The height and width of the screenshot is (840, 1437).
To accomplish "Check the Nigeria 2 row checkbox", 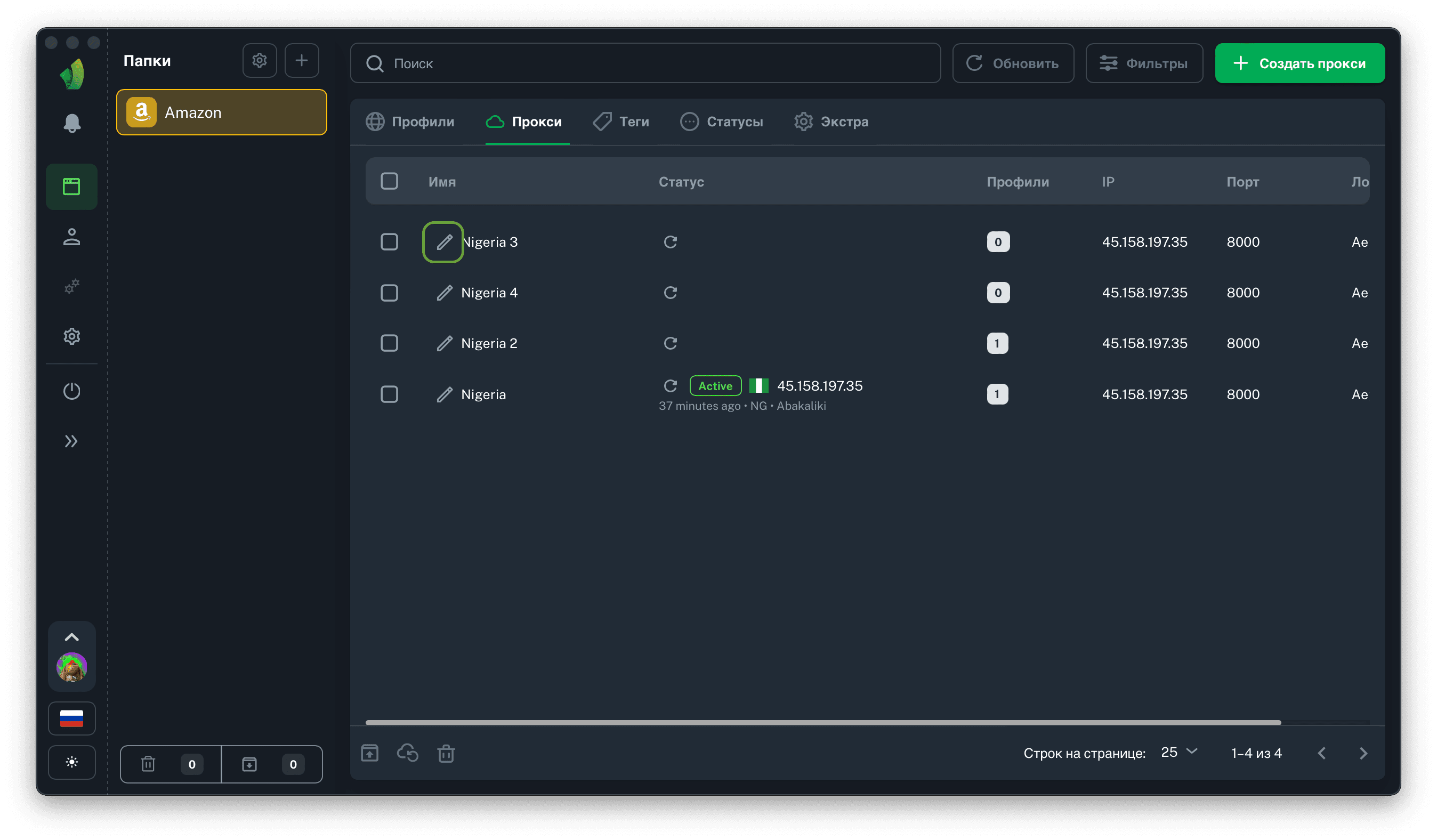I will (390, 343).
